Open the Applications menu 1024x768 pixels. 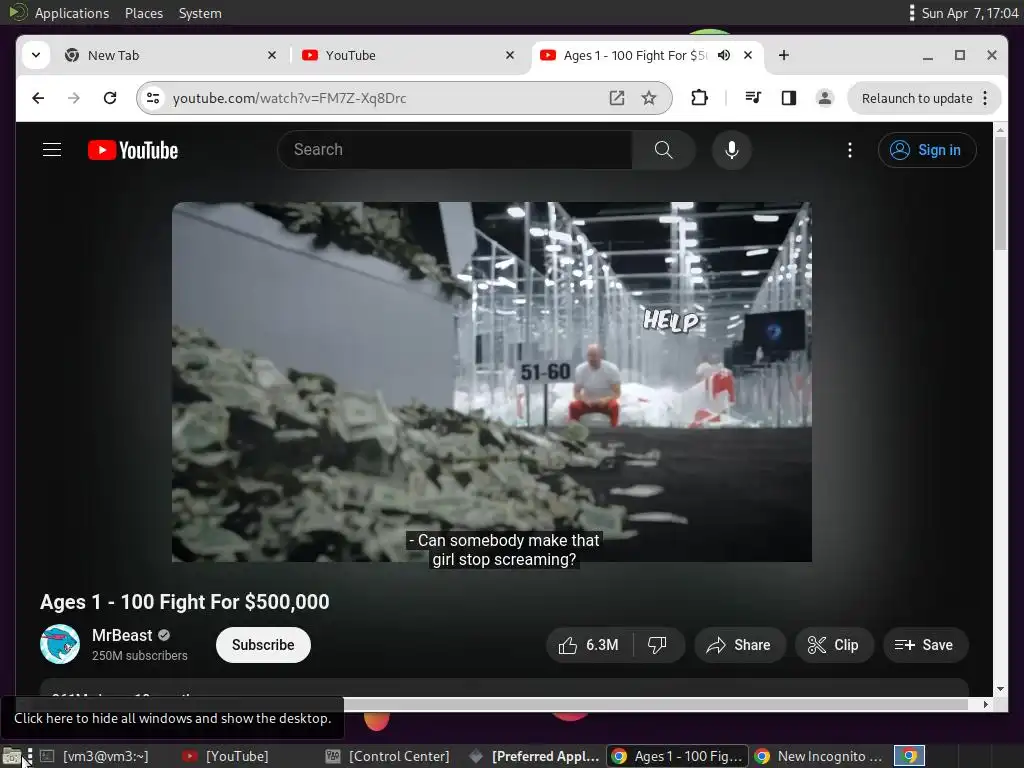click(72, 13)
